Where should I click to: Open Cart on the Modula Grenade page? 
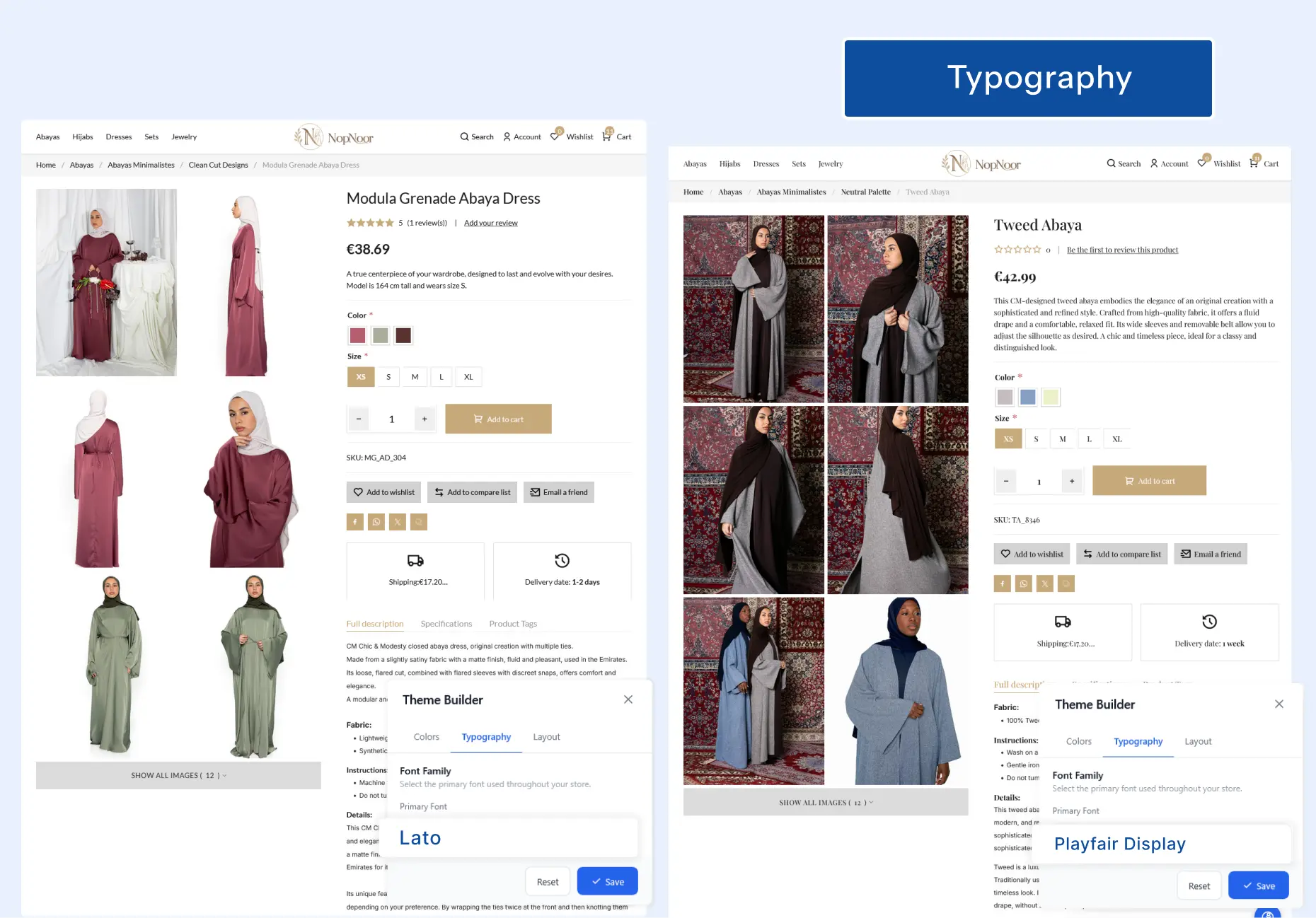pos(617,136)
